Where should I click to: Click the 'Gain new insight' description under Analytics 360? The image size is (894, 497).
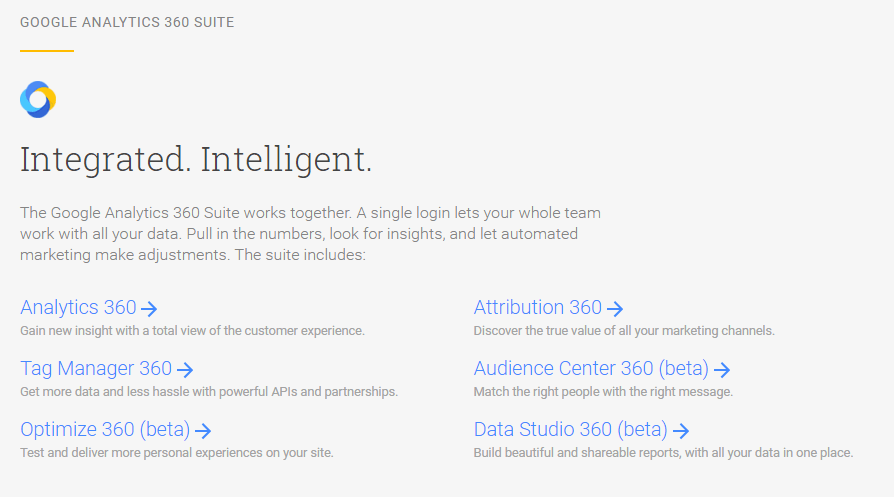(192, 331)
